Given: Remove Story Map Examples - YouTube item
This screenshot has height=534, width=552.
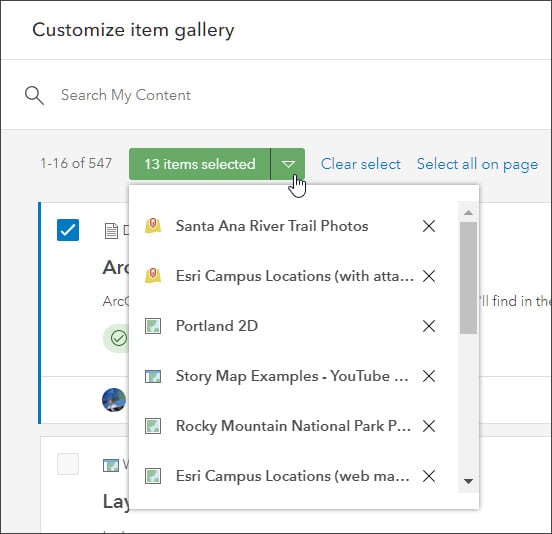Looking at the screenshot, I should point(429,376).
